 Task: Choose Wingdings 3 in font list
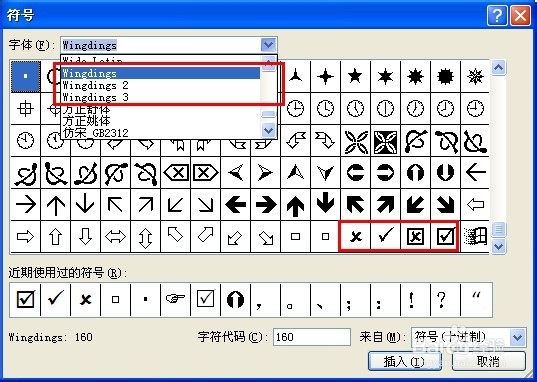(x=160, y=97)
